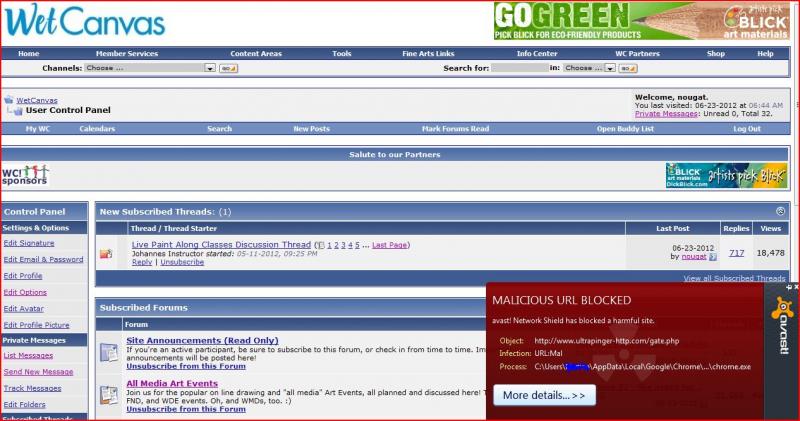
Task: Open Edit Signature
Action: click(x=29, y=243)
